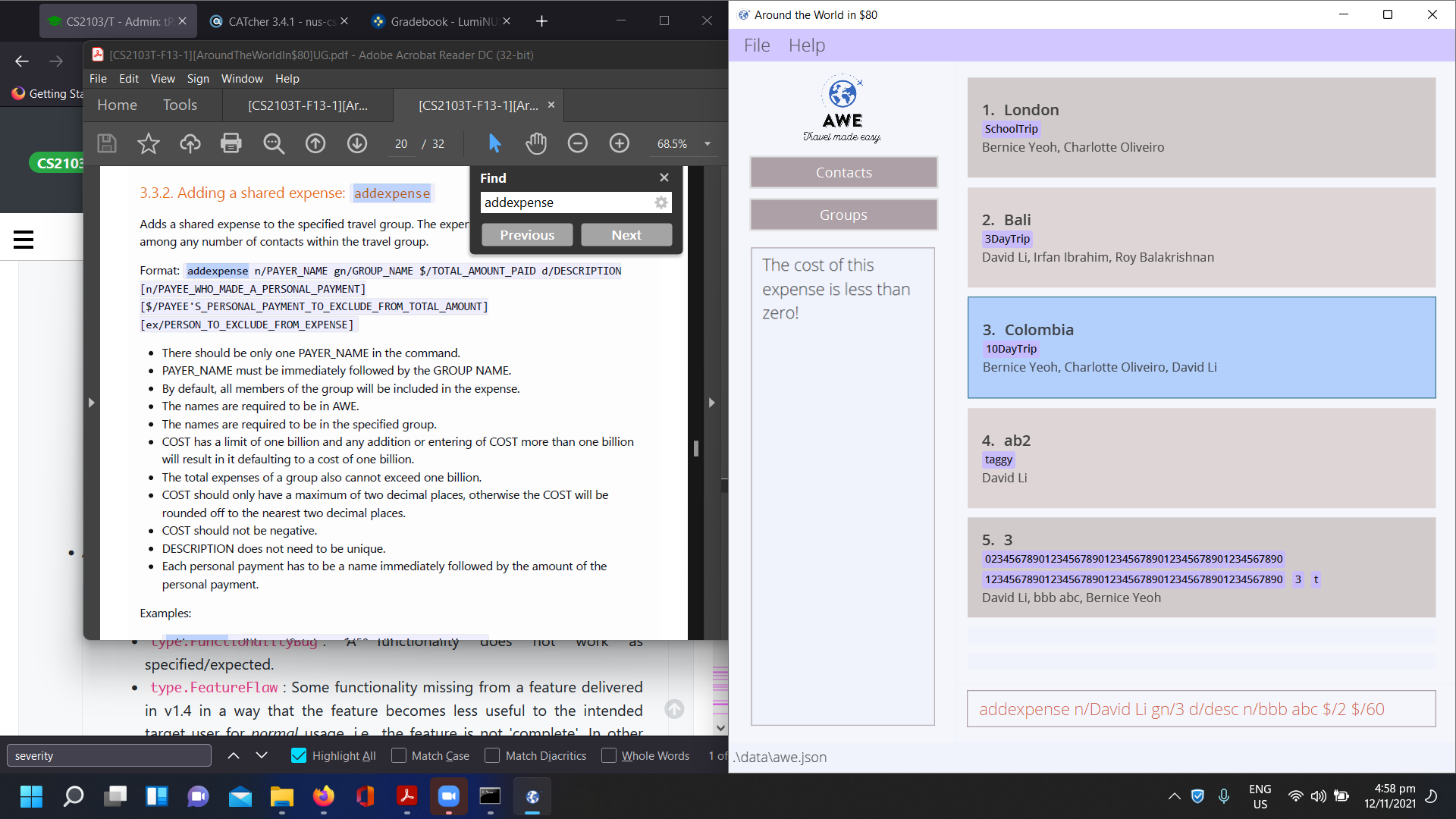
Task: Open the Acrobat View menu
Action: (x=162, y=79)
